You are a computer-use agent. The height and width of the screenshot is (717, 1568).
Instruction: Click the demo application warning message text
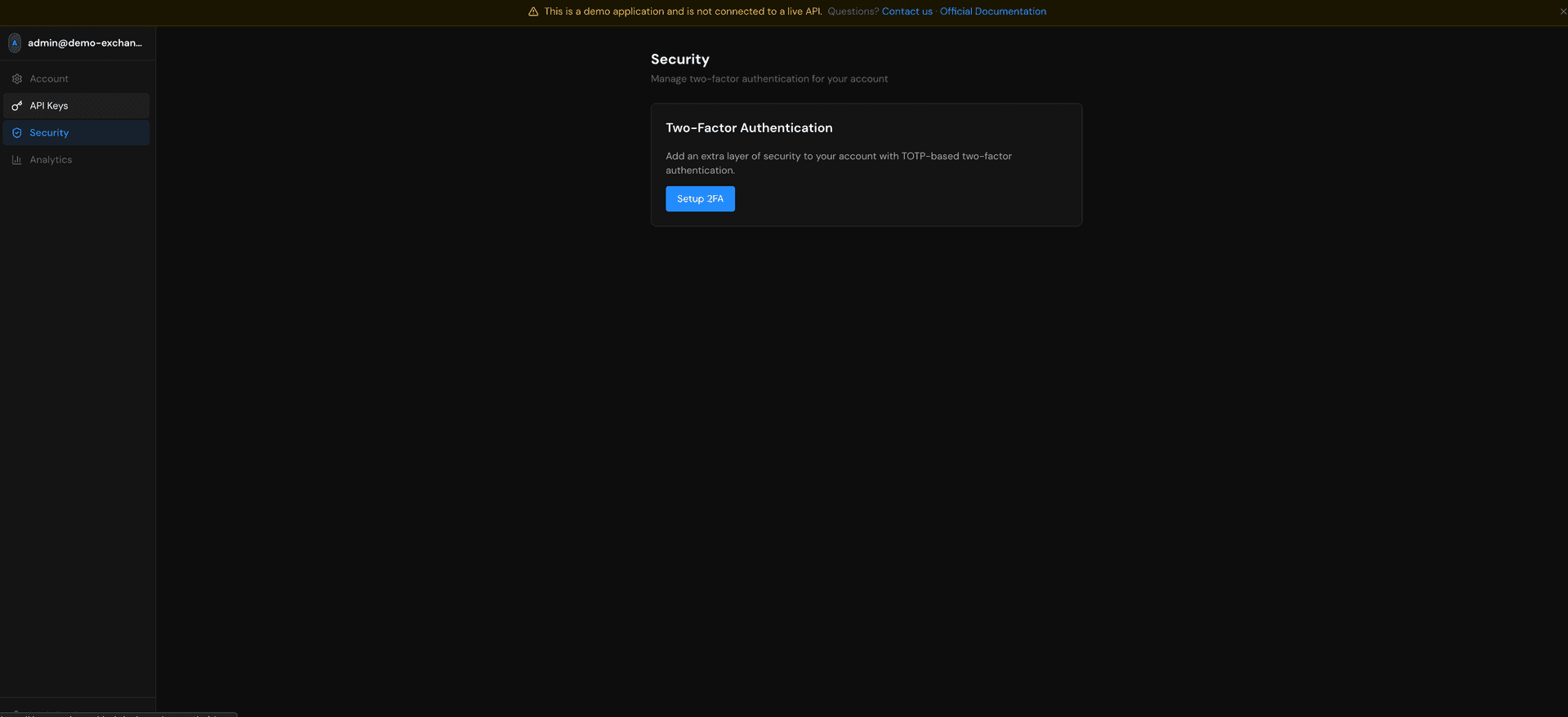(x=683, y=11)
